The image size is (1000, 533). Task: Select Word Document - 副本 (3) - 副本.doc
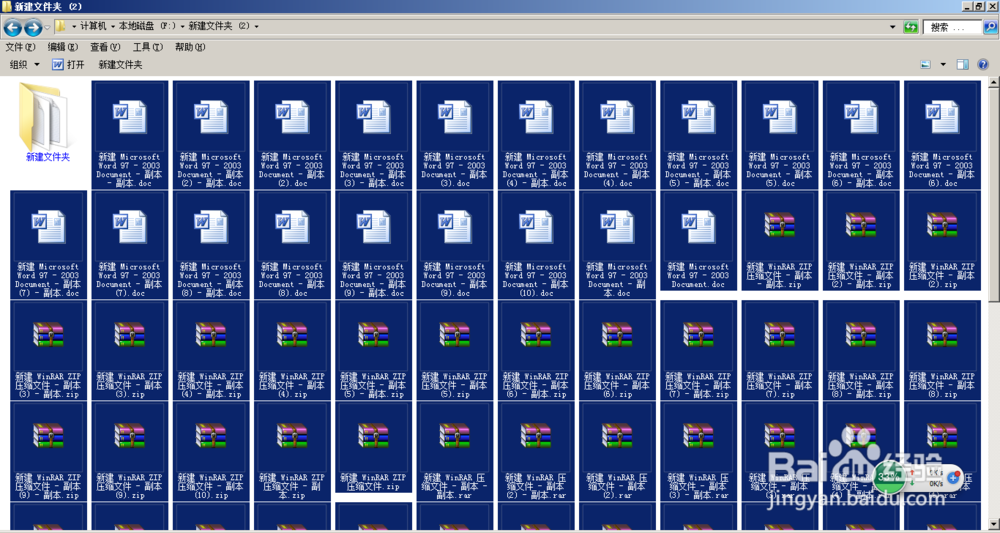pyautogui.click(x=374, y=135)
